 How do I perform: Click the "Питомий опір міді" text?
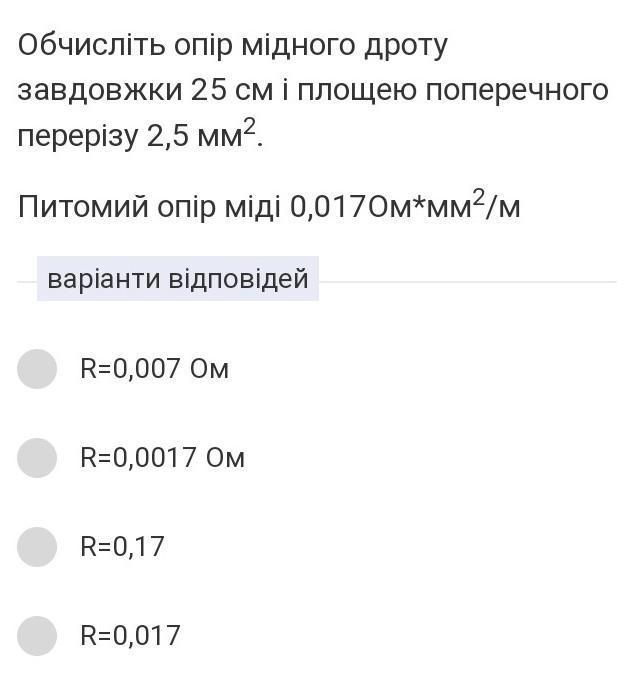(150, 207)
